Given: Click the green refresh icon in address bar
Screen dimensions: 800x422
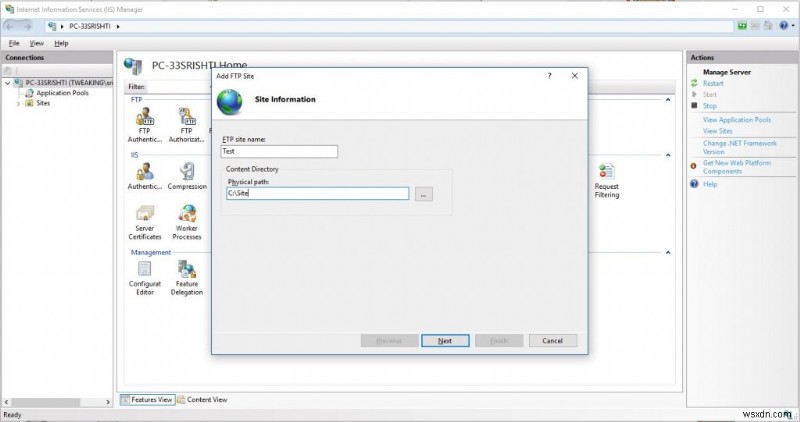Looking at the screenshot, I should click(742, 26).
